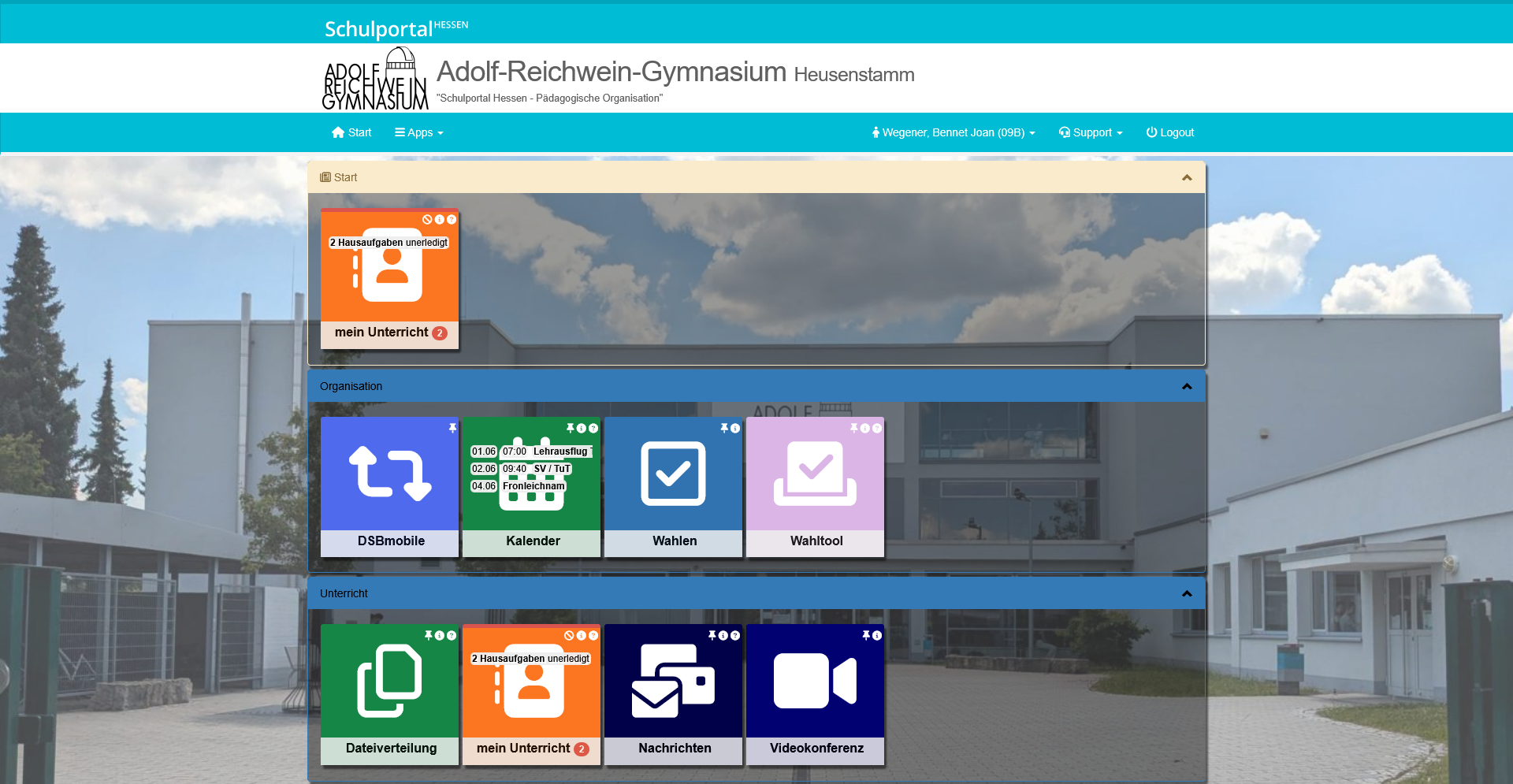Click the pin icon on Kalender tile
The image size is (1513, 784).
coord(570,428)
